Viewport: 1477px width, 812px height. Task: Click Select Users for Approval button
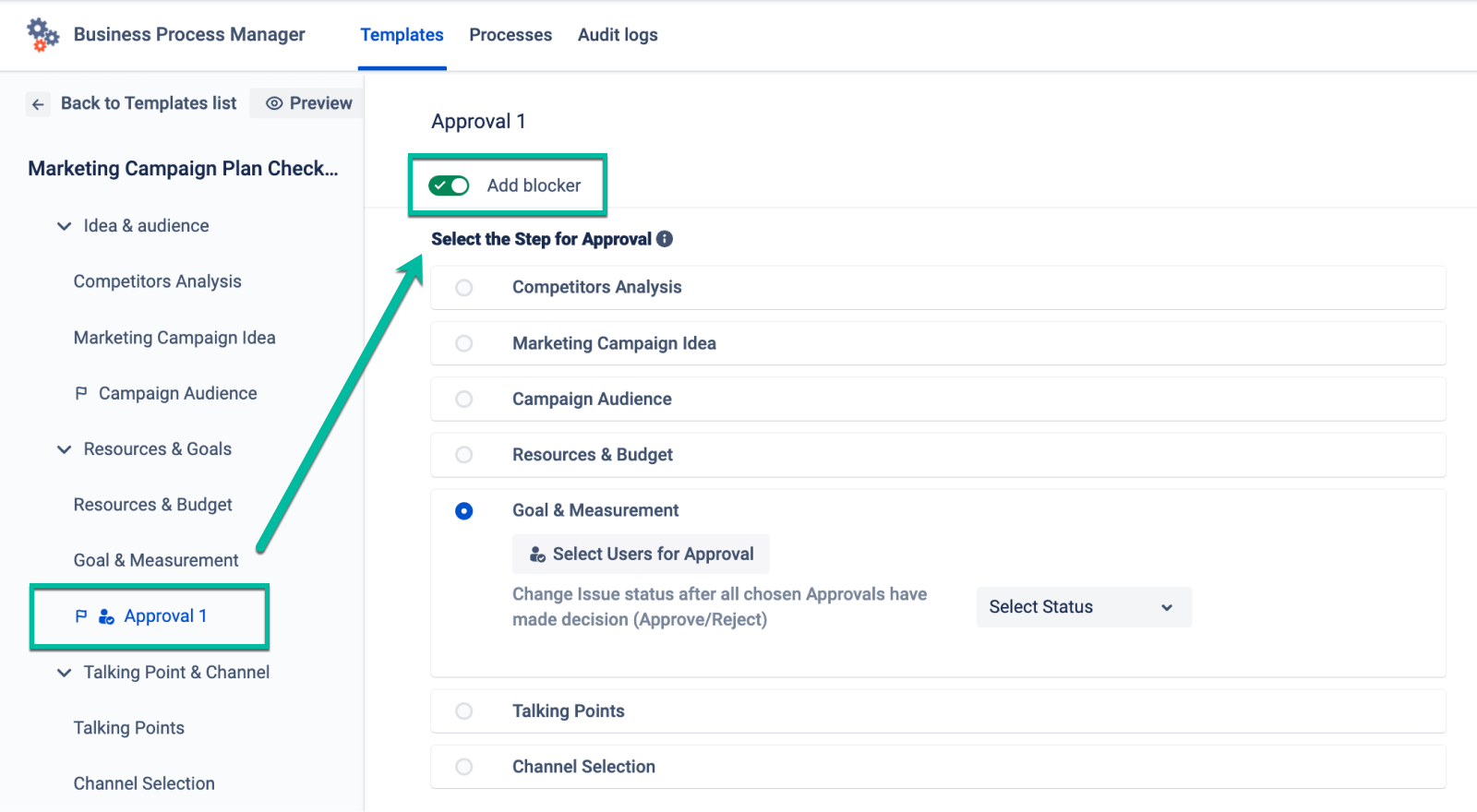click(641, 555)
